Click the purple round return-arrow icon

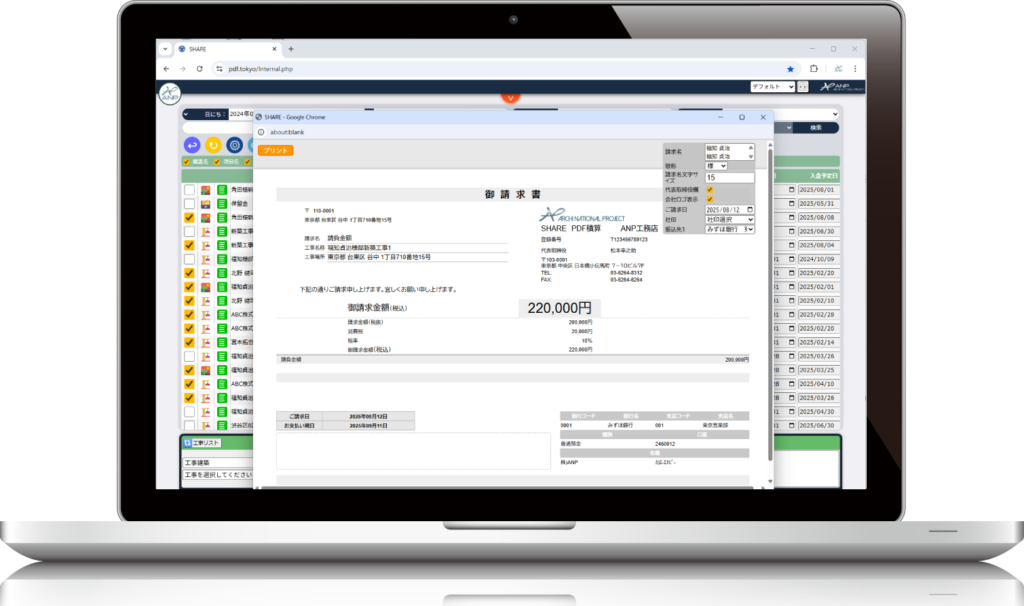pyautogui.click(x=192, y=145)
